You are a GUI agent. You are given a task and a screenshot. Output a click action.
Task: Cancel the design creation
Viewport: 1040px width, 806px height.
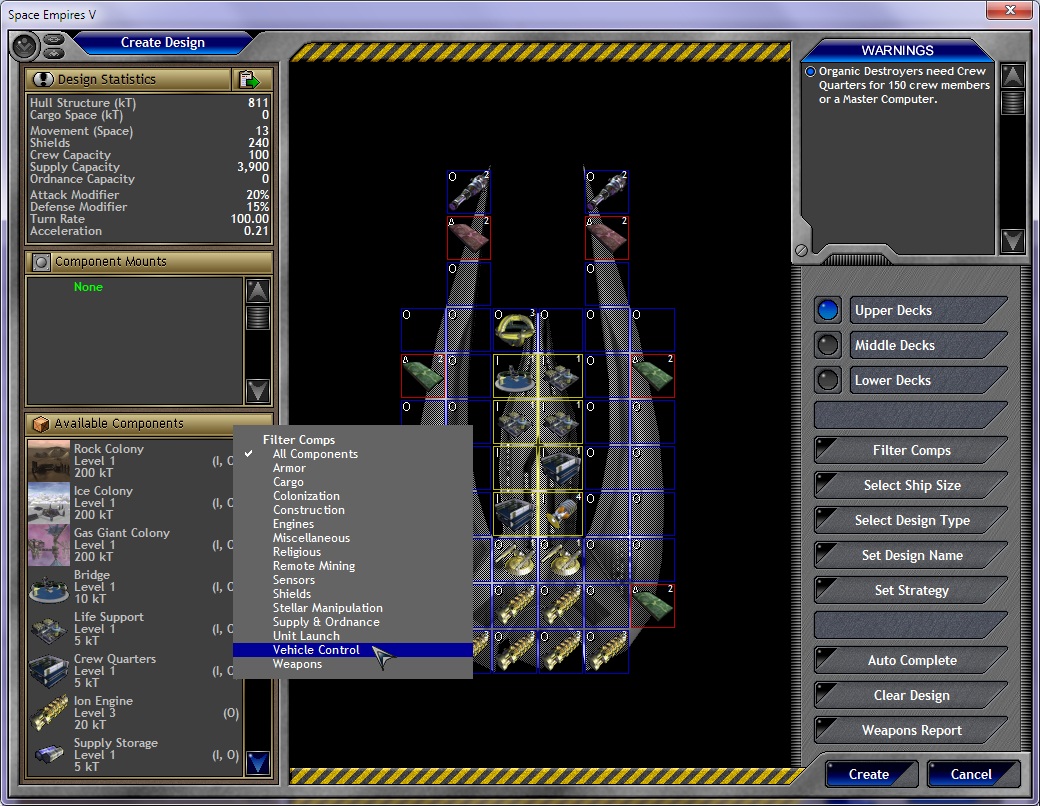[x=972, y=774]
